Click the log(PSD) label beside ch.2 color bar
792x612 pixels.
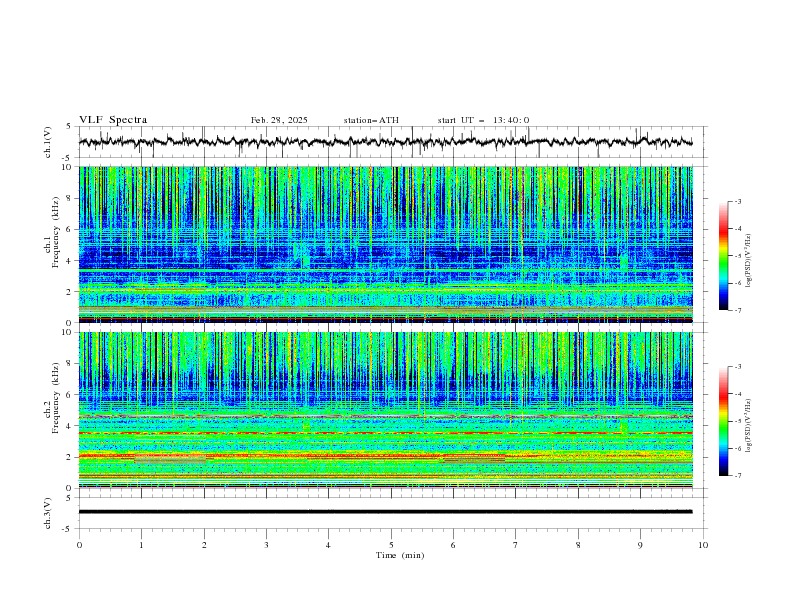point(748,426)
